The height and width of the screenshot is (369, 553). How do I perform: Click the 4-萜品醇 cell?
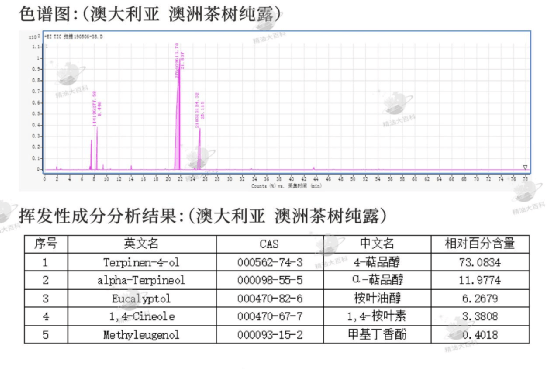pyautogui.click(x=377, y=262)
